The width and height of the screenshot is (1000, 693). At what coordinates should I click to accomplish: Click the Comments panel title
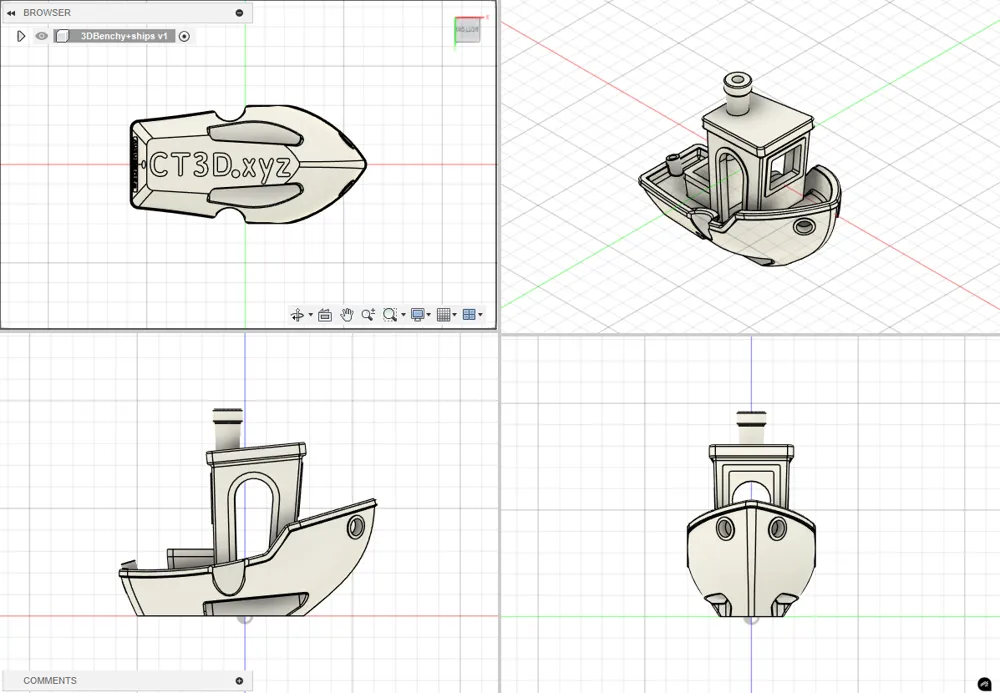[50, 681]
